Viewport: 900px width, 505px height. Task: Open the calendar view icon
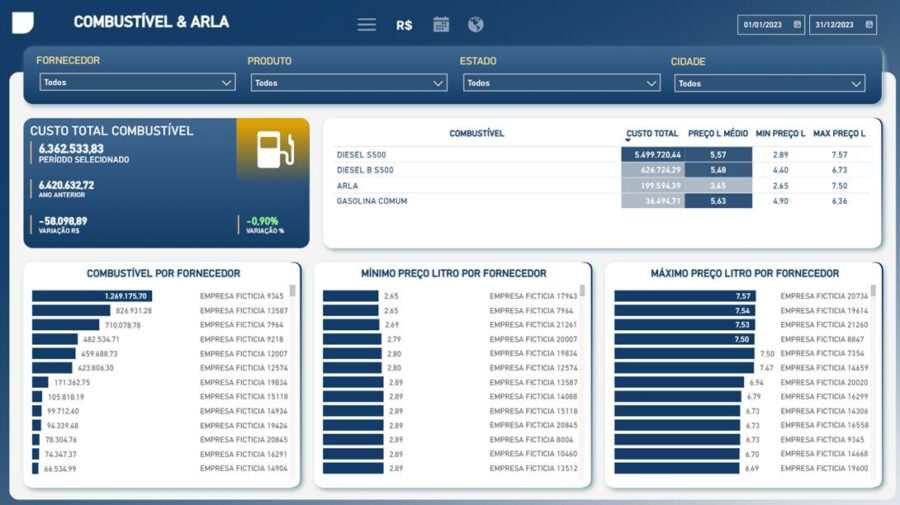click(x=441, y=25)
